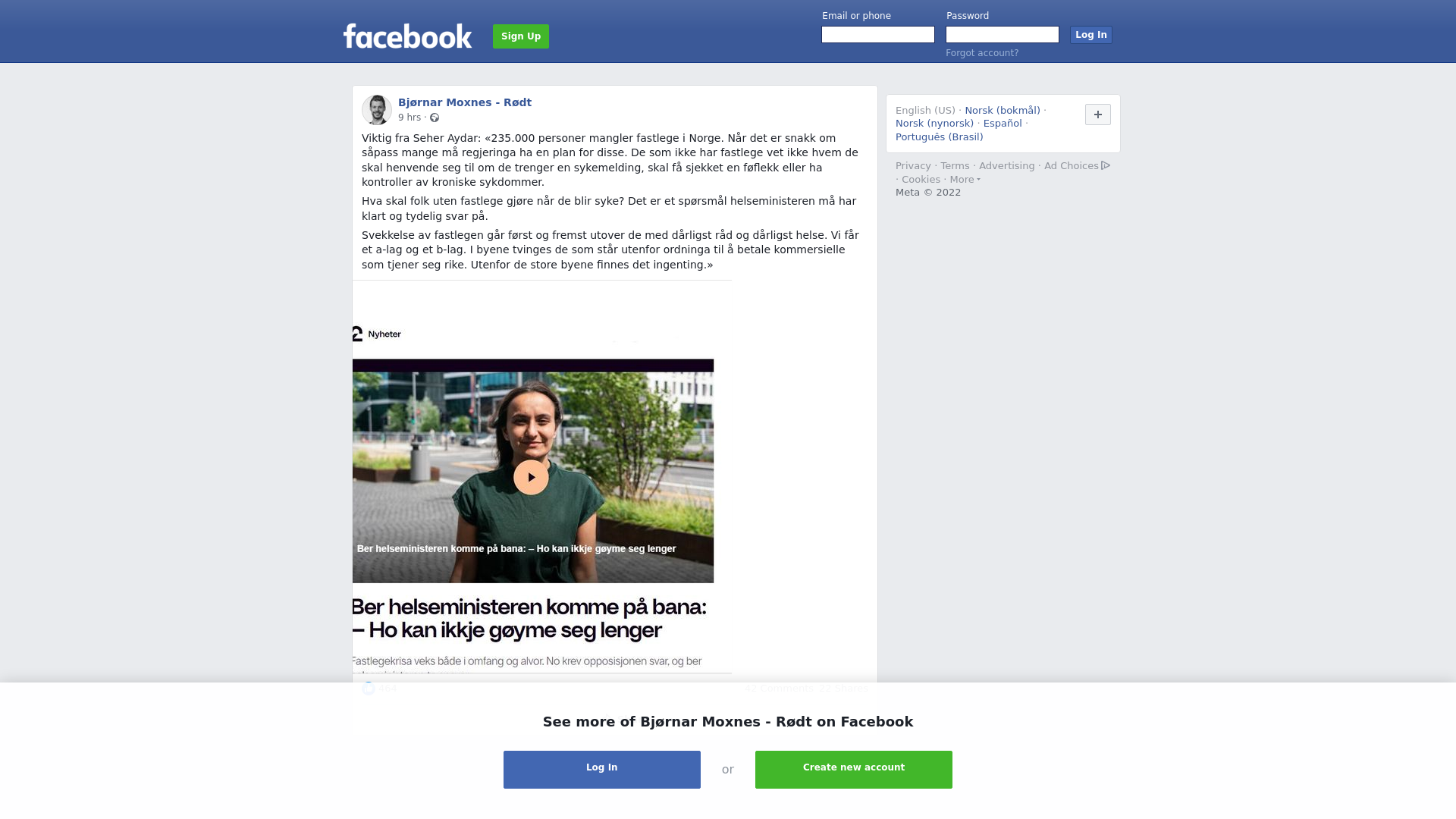Click the green Sign Up button
Viewport: 1456px width, 819px height.
click(521, 36)
